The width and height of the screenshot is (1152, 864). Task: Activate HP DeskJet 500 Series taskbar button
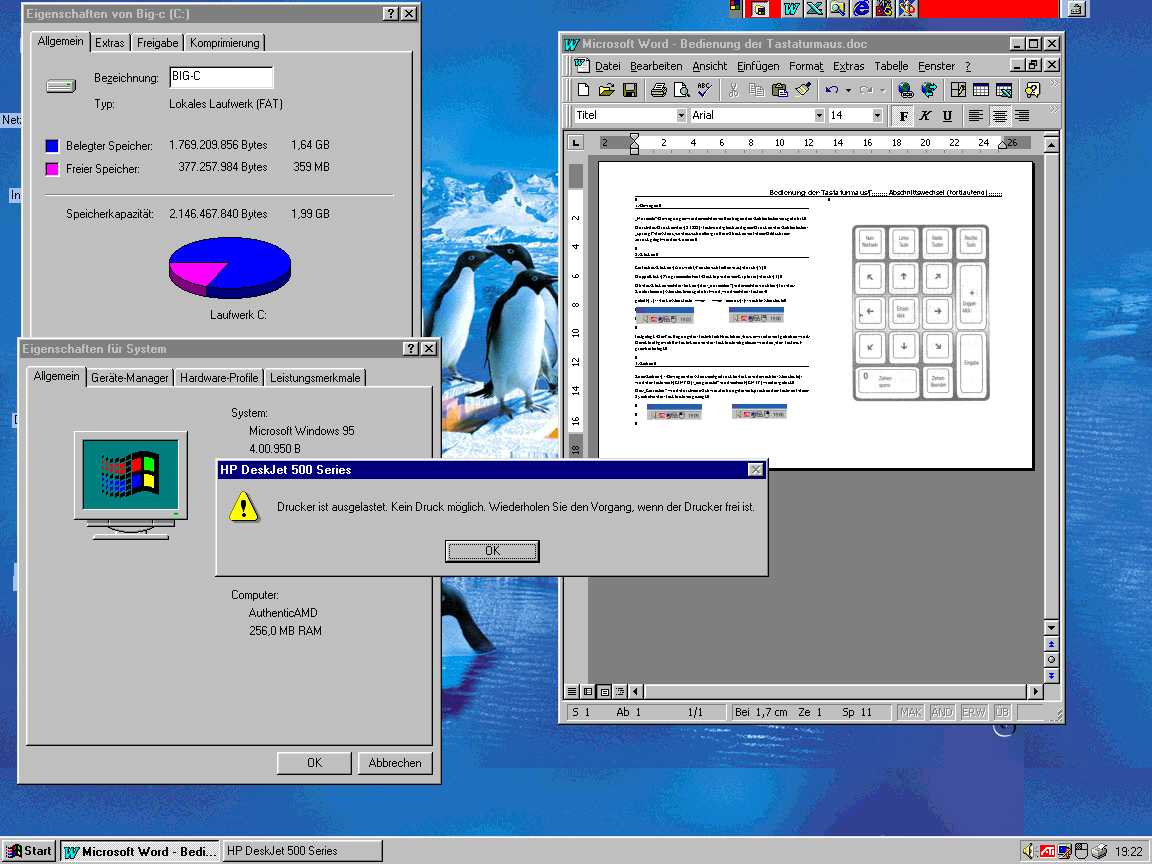302,851
